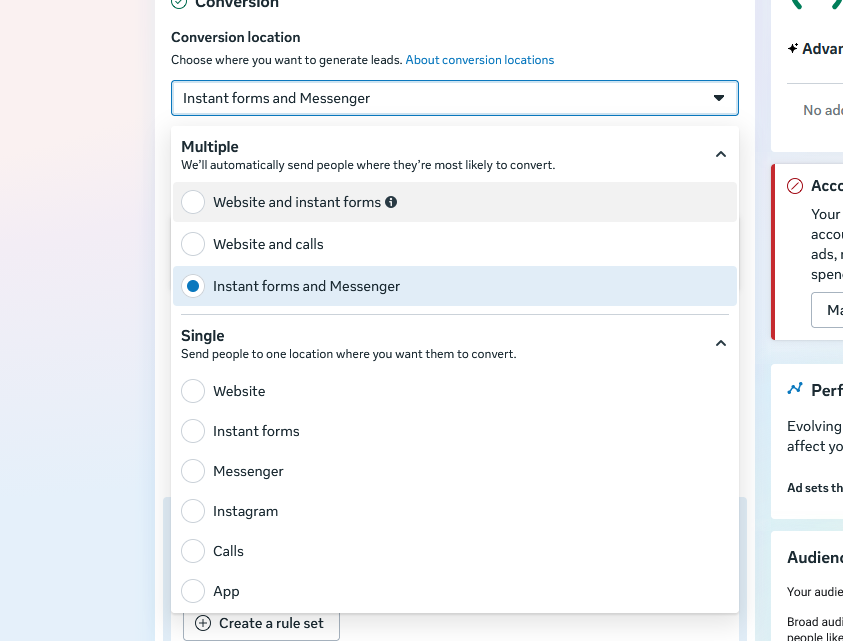This screenshot has width=843, height=641.
Task: Click the green Conversion checkmark icon
Action: tap(179, 4)
